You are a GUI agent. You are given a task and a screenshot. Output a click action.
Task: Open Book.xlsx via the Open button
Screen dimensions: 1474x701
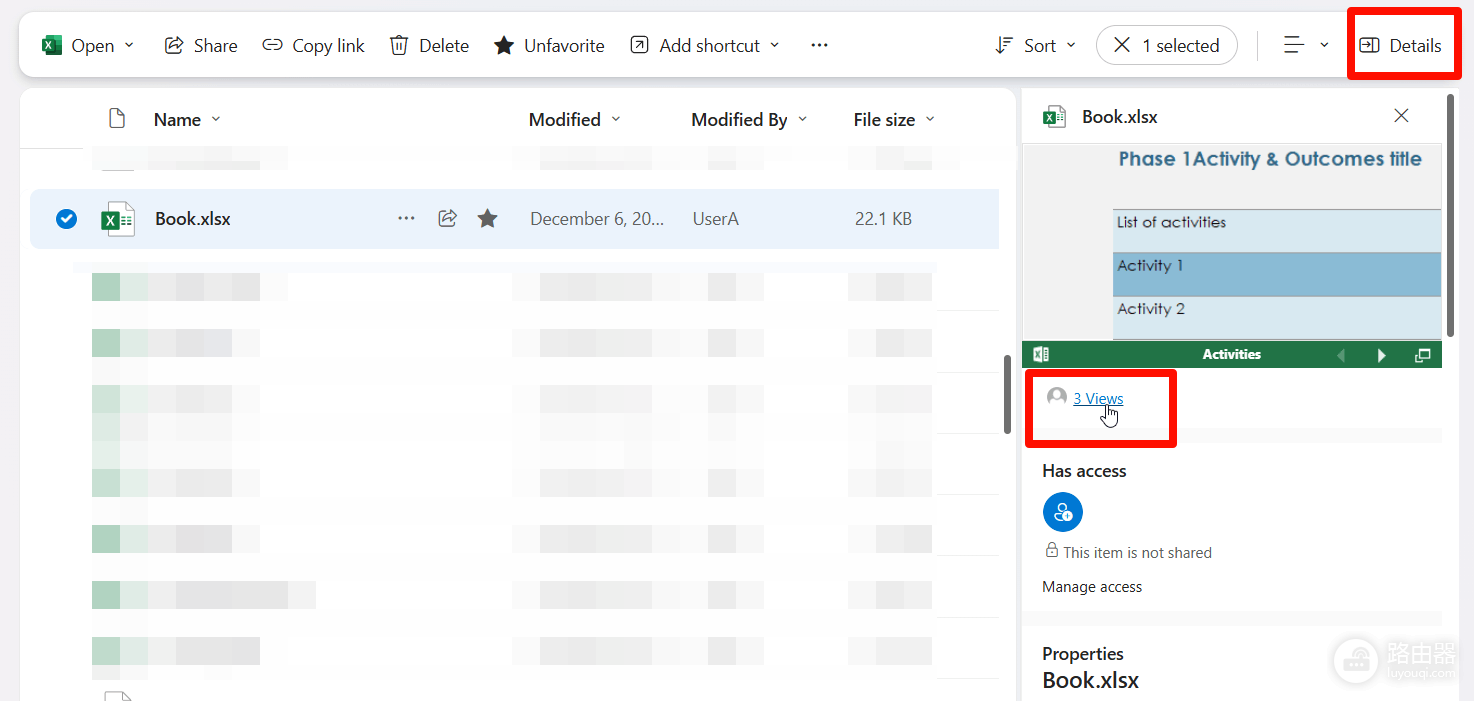[78, 46]
